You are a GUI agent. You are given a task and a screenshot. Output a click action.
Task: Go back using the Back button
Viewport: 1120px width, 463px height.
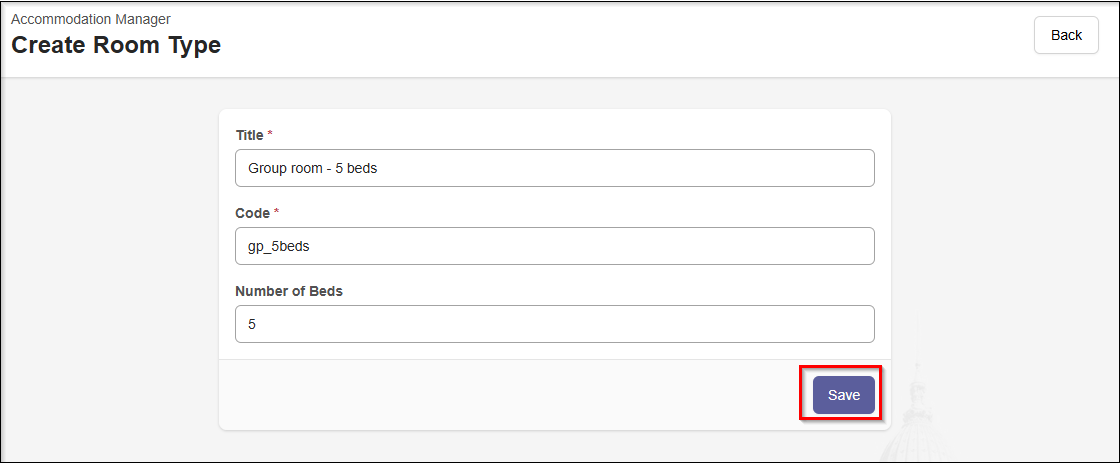[1066, 35]
